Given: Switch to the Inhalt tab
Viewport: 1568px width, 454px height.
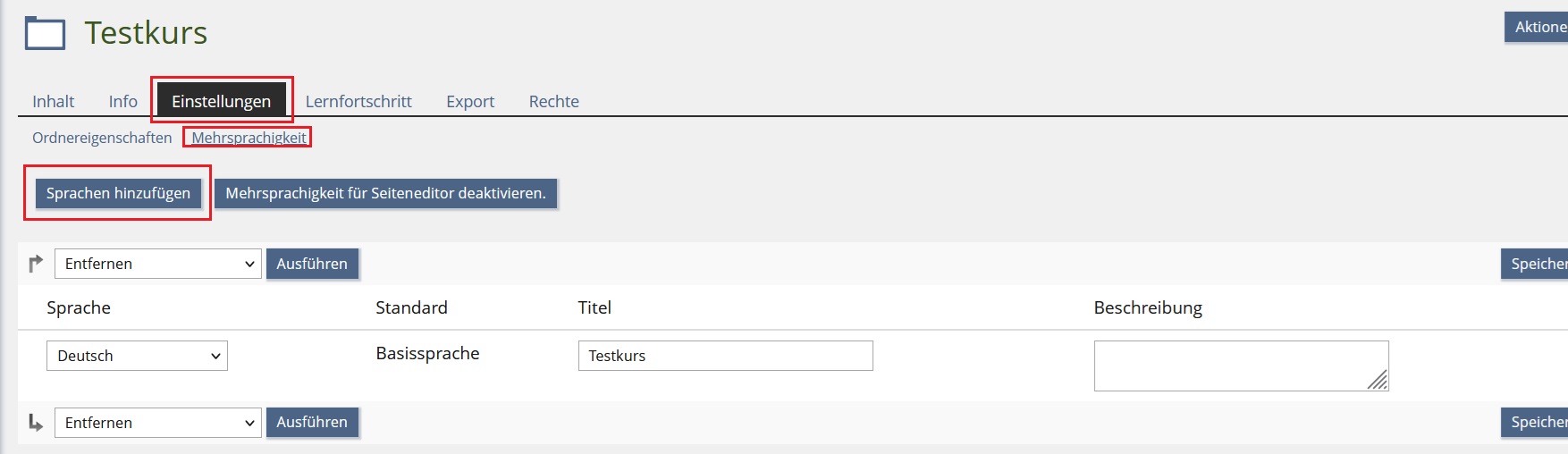Looking at the screenshot, I should pos(54,102).
